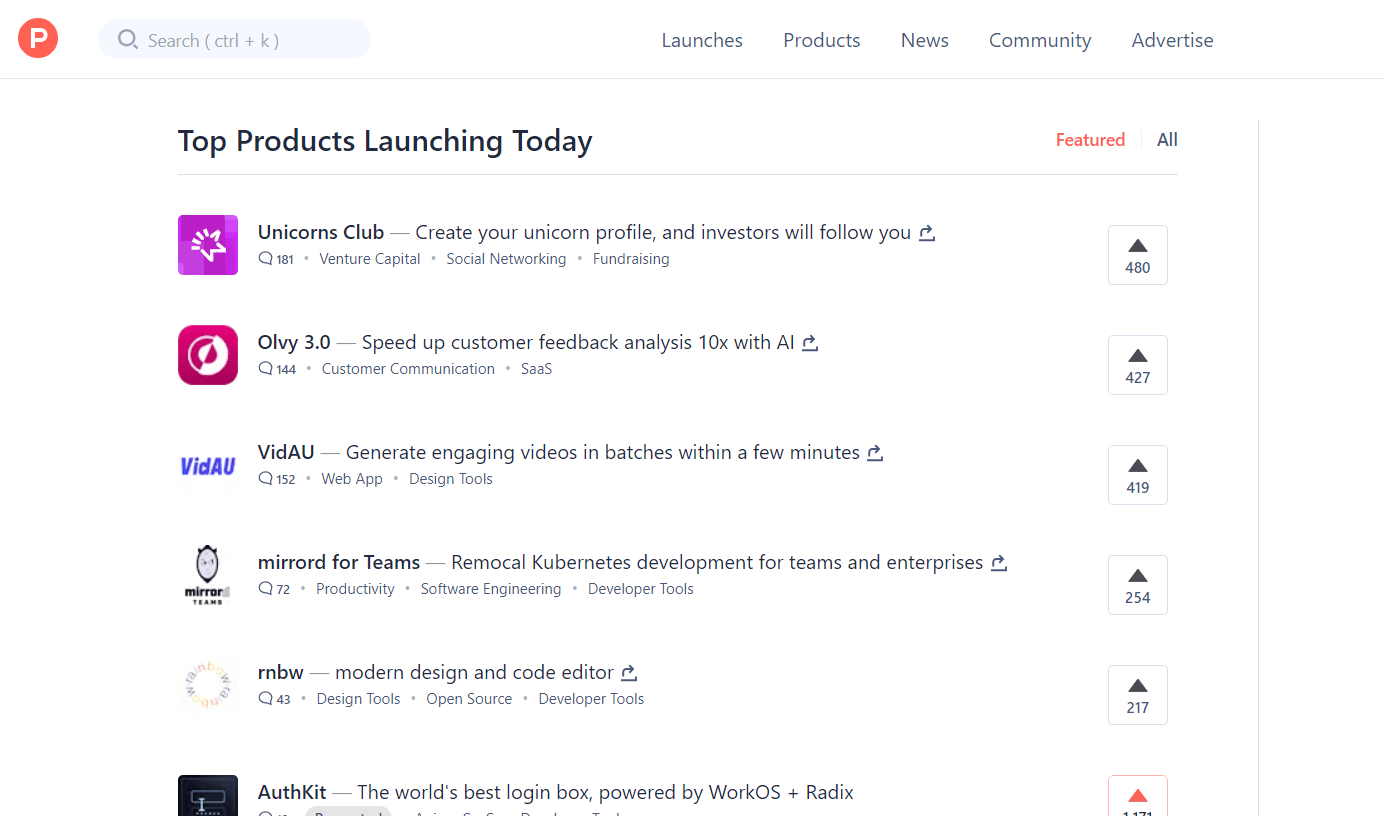
Task: Open the Olvy 3.0 product link
Action: point(294,342)
